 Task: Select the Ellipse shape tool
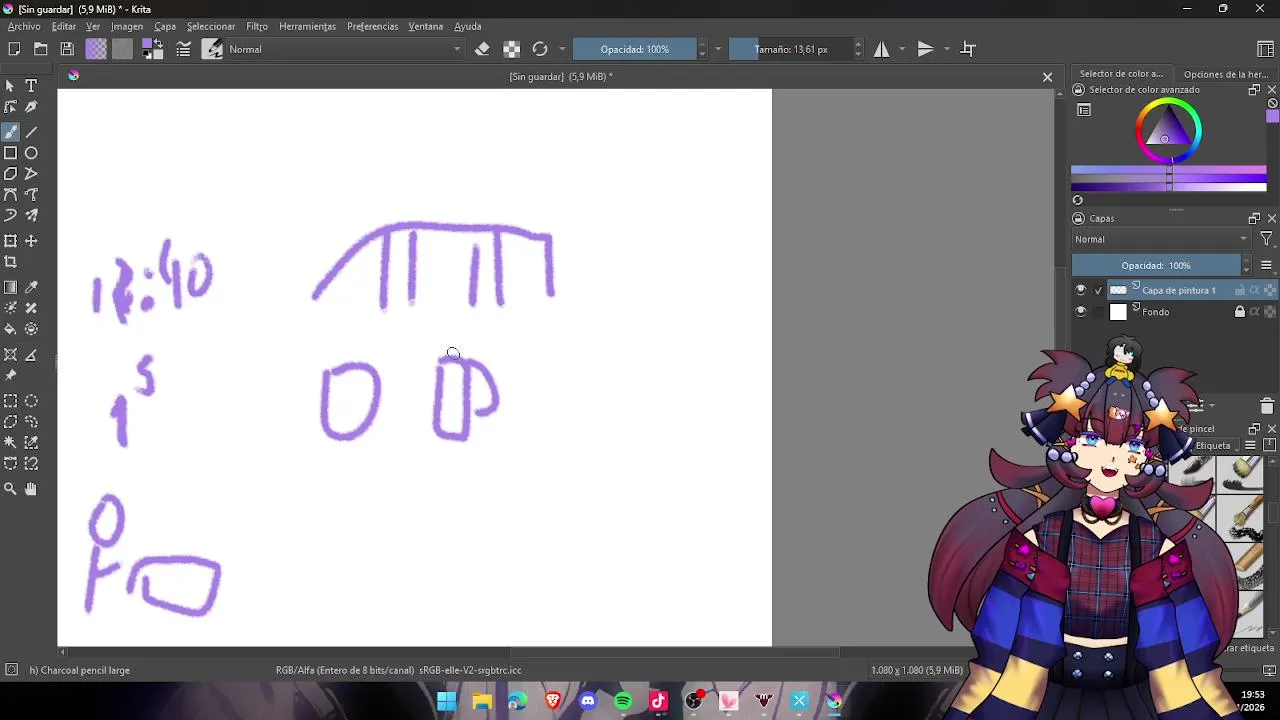pos(31,153)
